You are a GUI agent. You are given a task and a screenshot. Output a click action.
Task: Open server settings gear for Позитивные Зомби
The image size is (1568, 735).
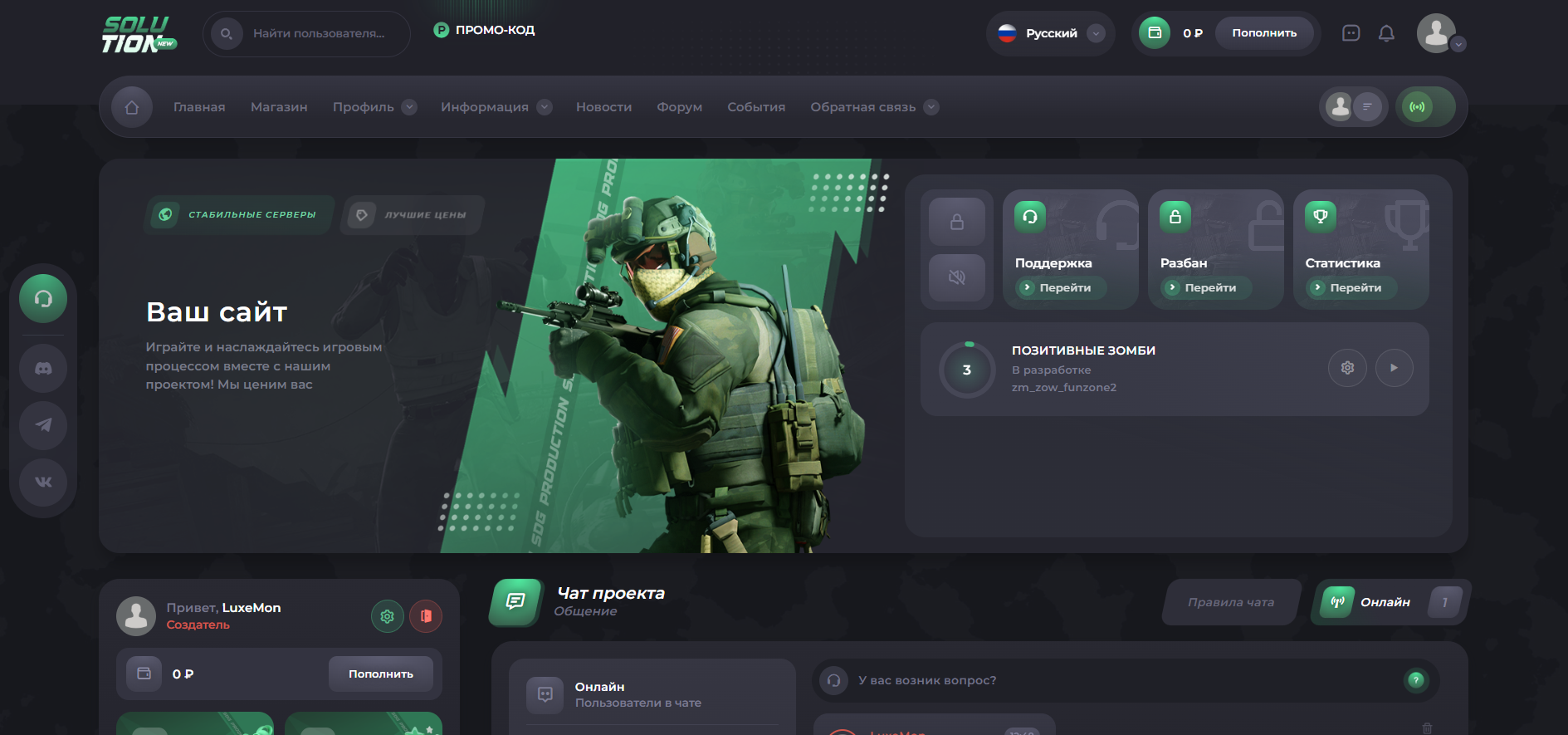coord(1347,368)
